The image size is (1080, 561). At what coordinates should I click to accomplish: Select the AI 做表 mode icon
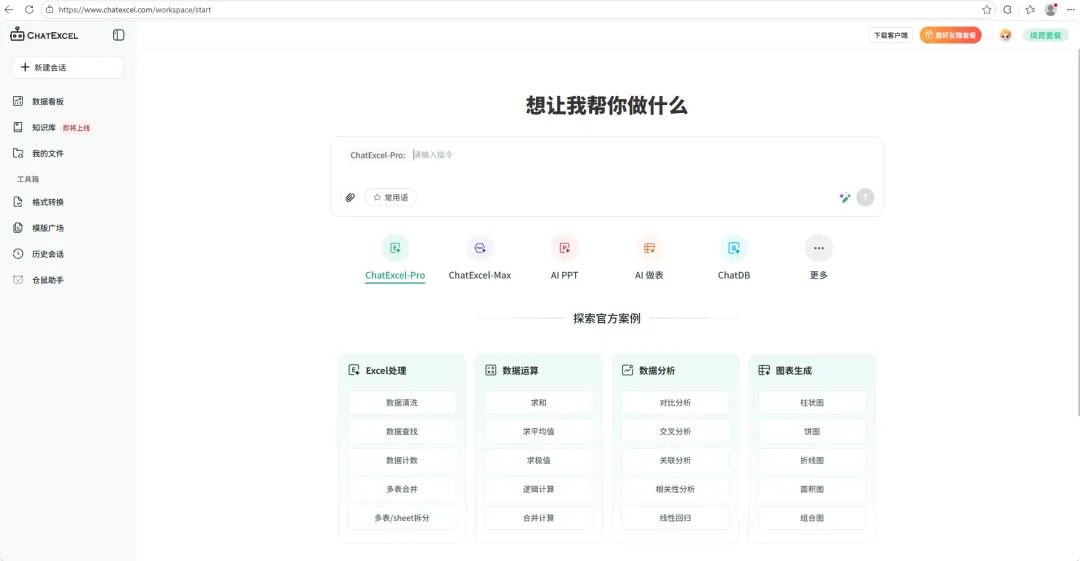649,248
